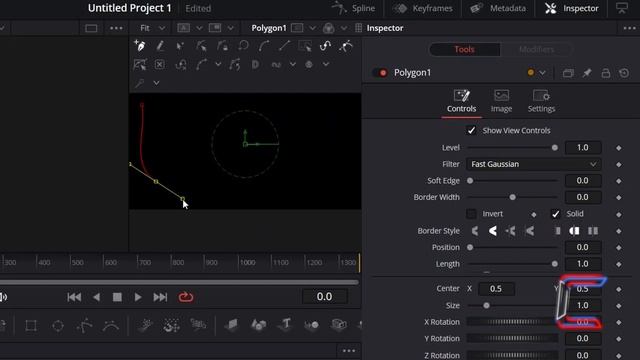Toggle keyframe diamond for Size

[619, 306]
